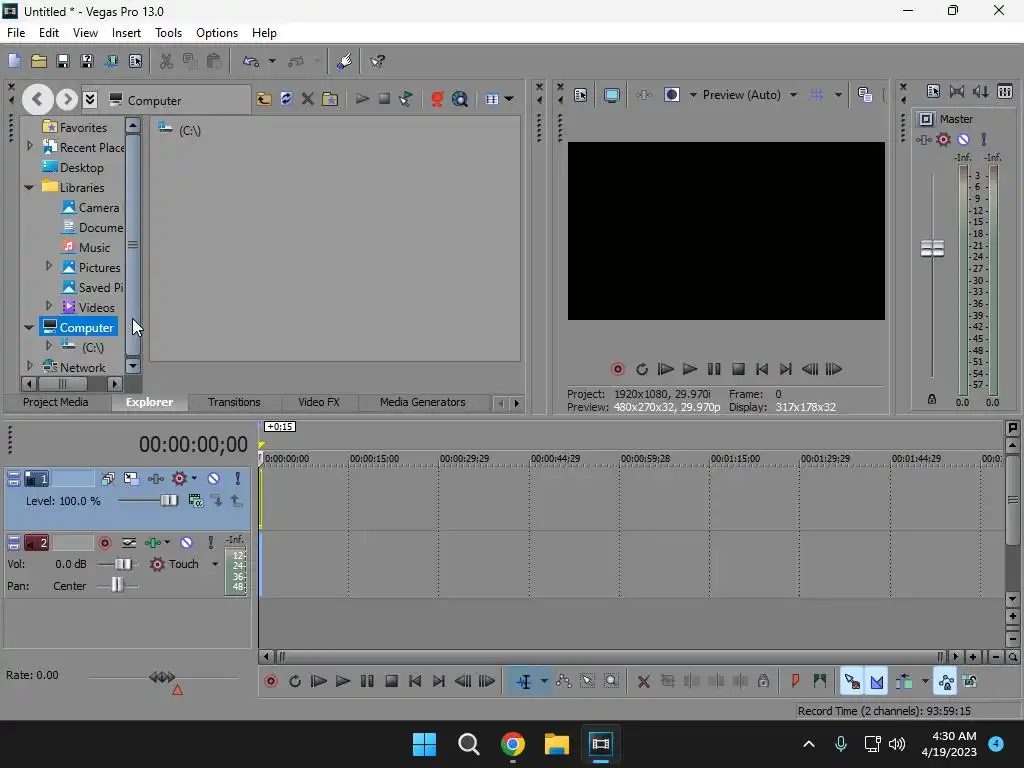Click the New project icon
This screenshot has height=768, width=1024.
click(x=14, y=61)
